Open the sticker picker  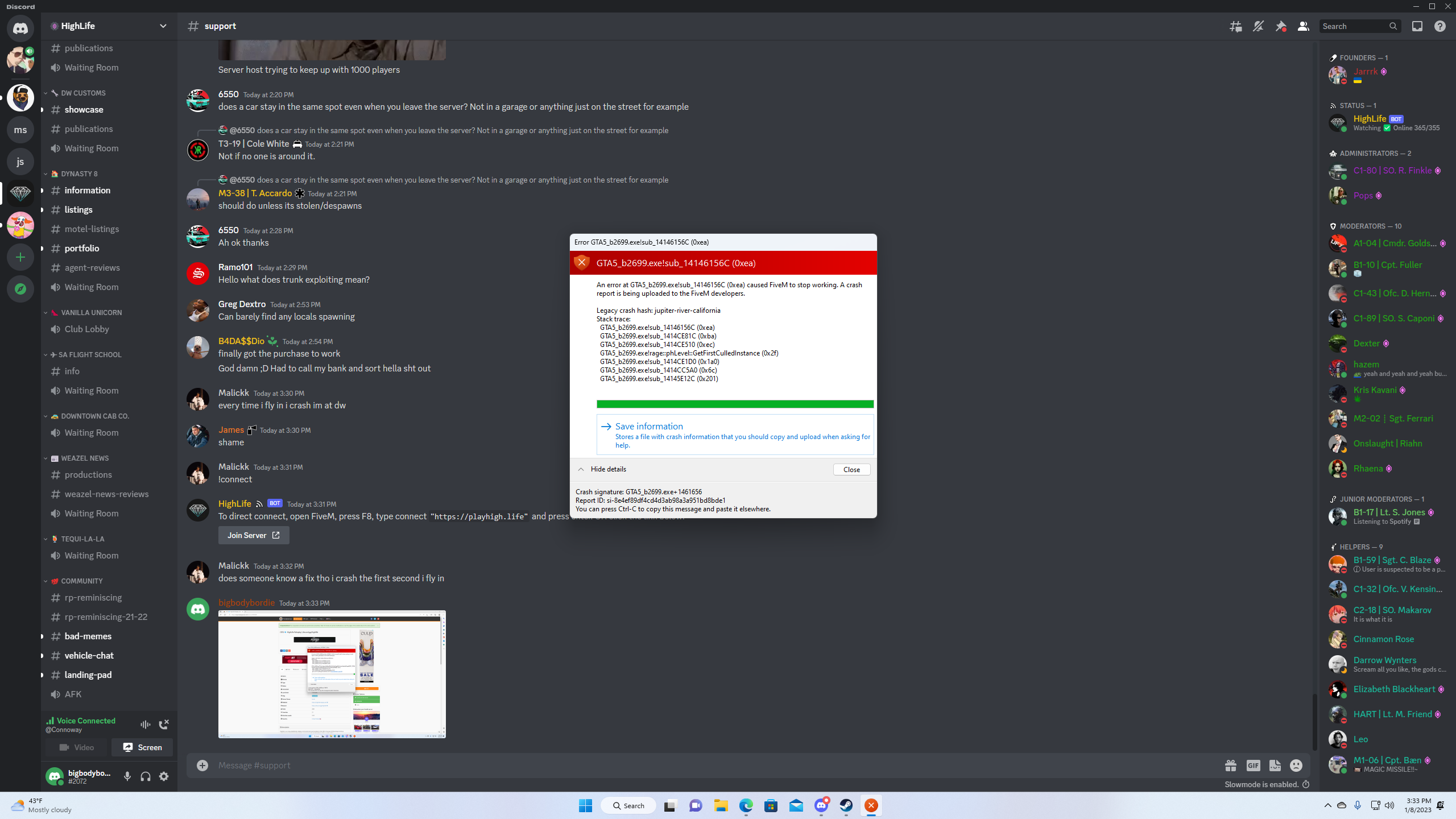coord(1274,766)
